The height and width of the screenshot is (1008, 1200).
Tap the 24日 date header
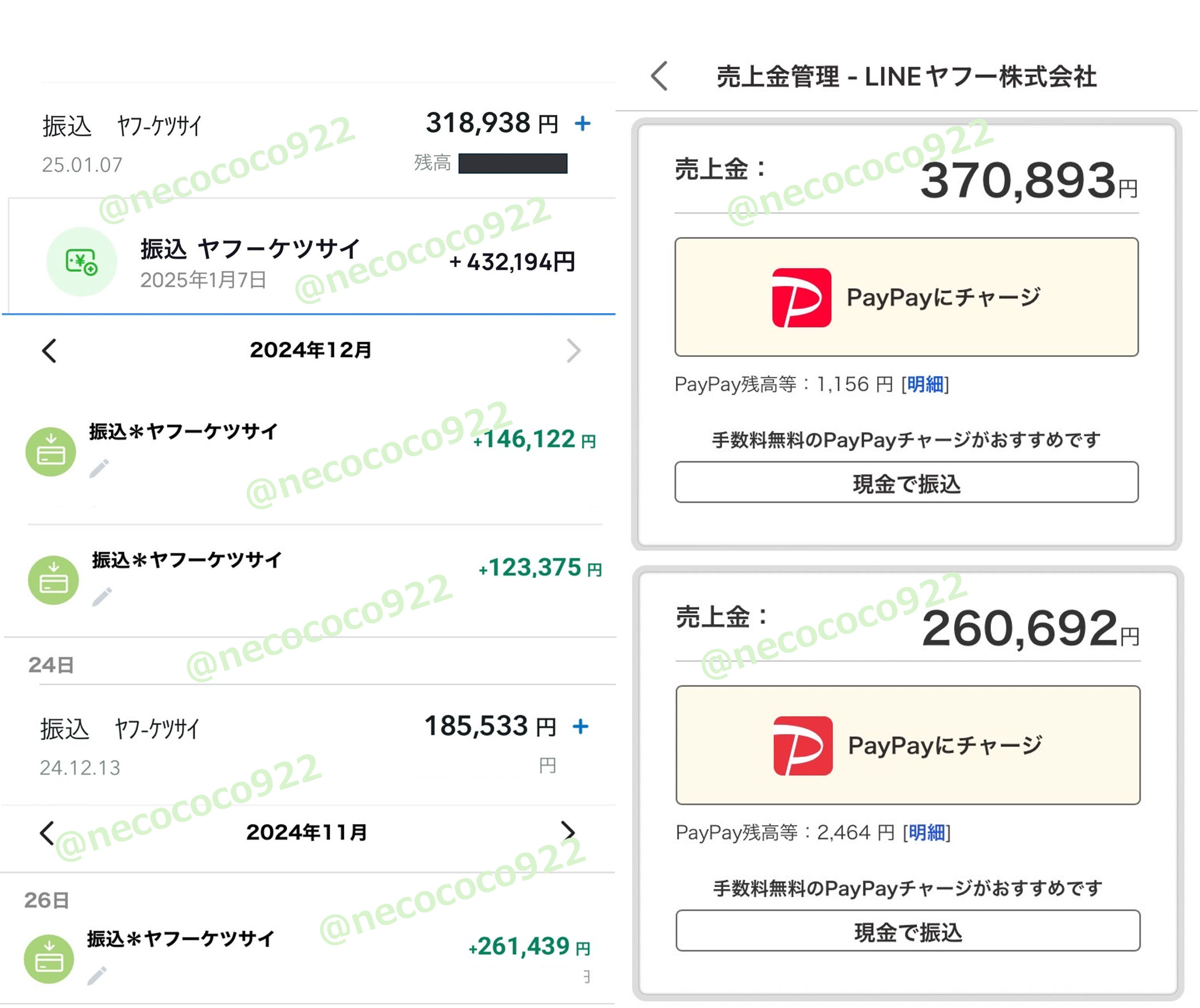(51, 665)
